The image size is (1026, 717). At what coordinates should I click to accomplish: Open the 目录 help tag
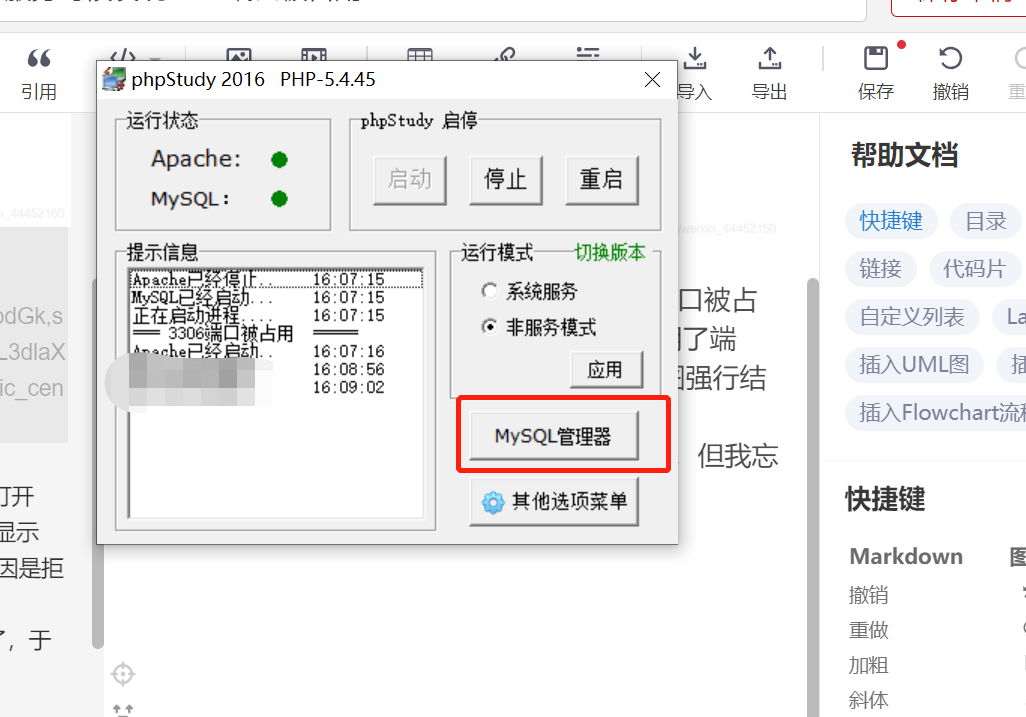pyautogui.click(x=985, y=221)
